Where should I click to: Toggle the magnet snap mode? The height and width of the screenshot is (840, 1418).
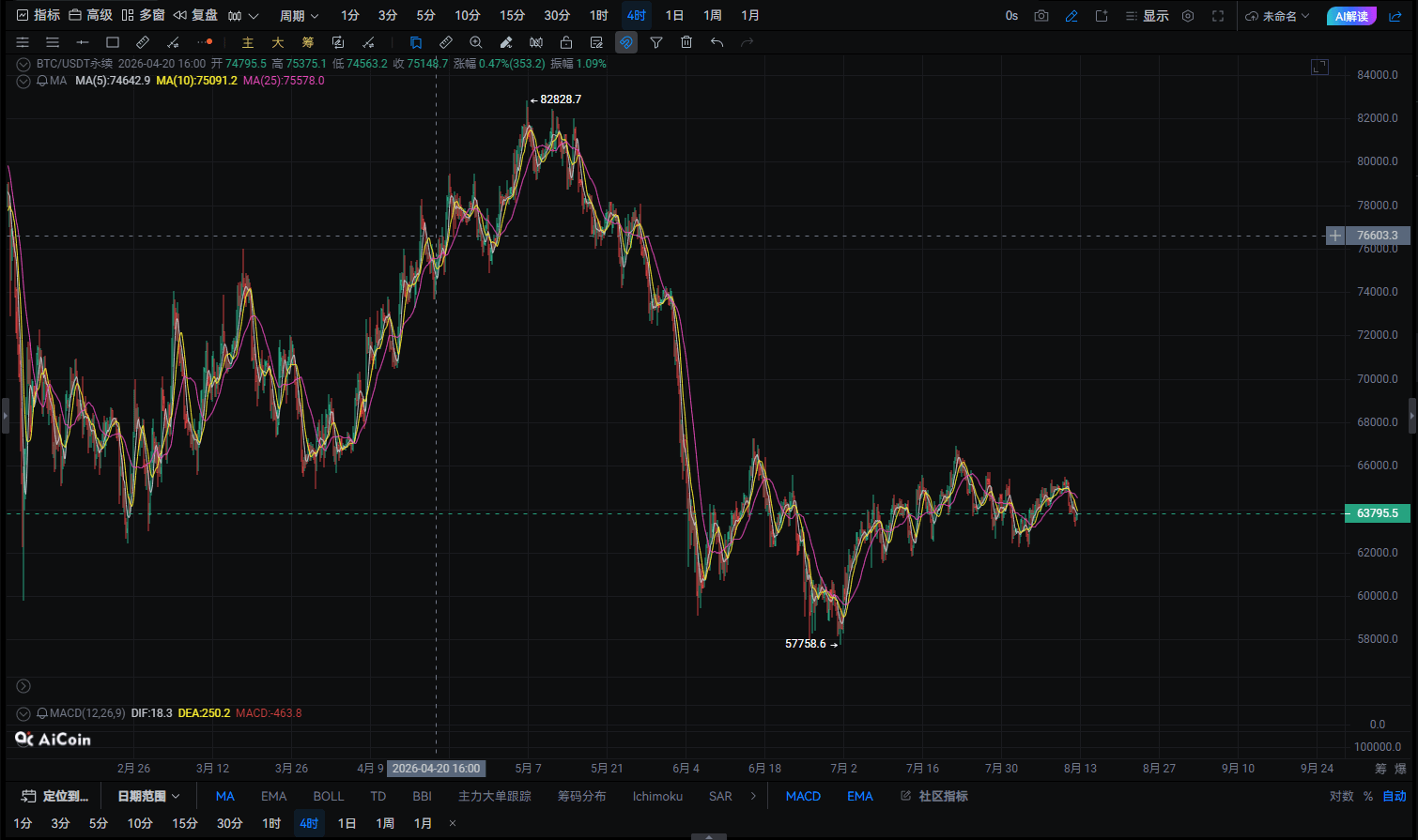click(x=626, y=42)
